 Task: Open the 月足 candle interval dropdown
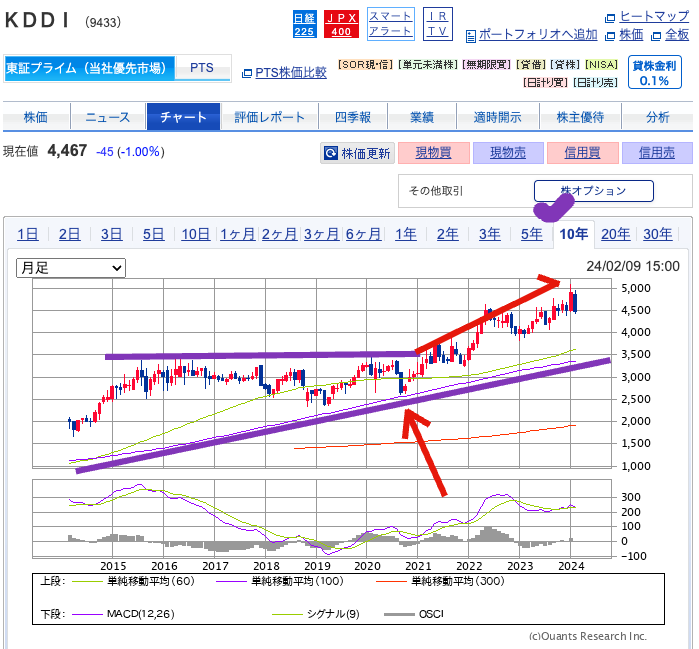(71, 268)
